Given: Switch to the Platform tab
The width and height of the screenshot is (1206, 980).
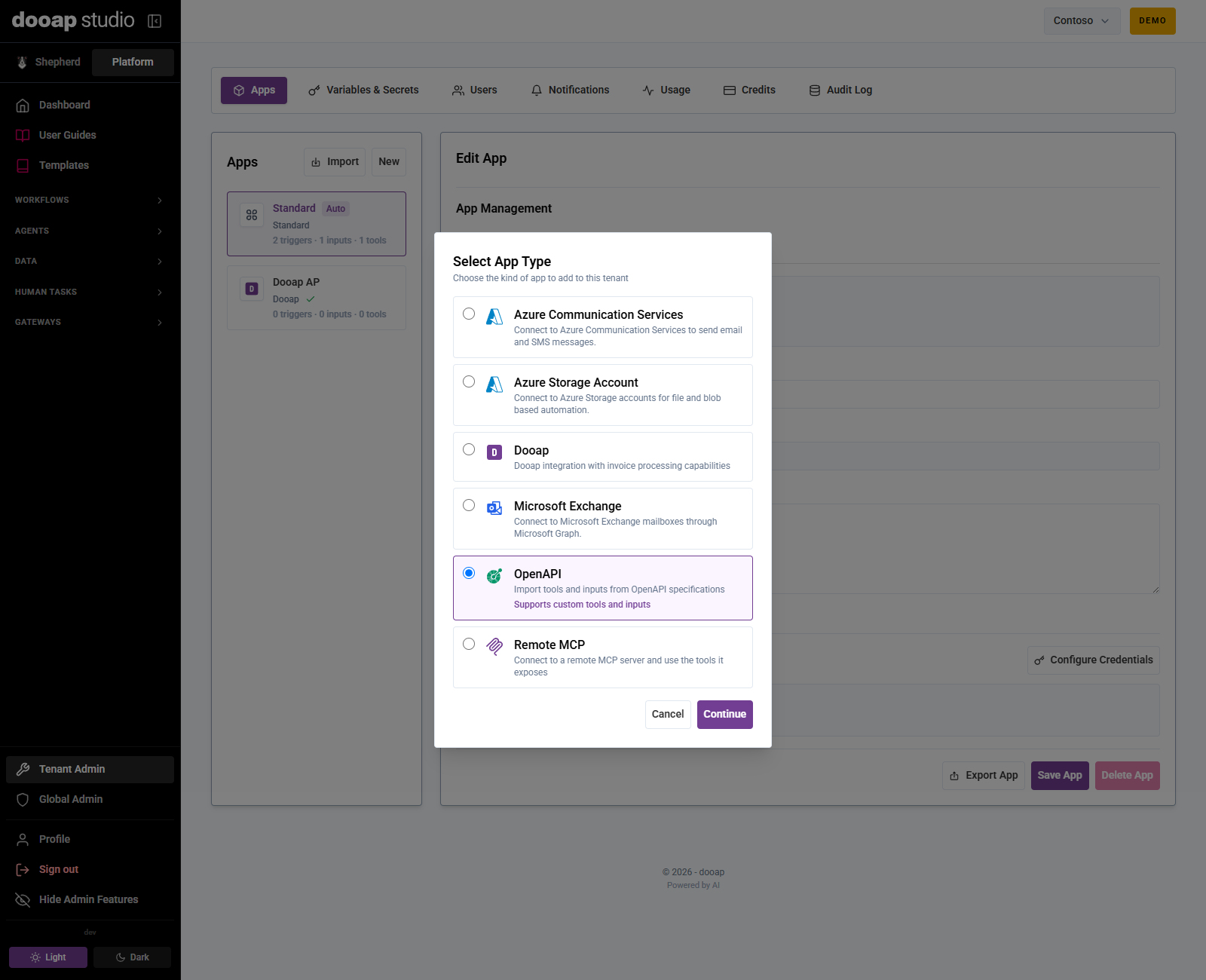Looking at the screenshot, I should pyautogui.click(x=133, y=63).
